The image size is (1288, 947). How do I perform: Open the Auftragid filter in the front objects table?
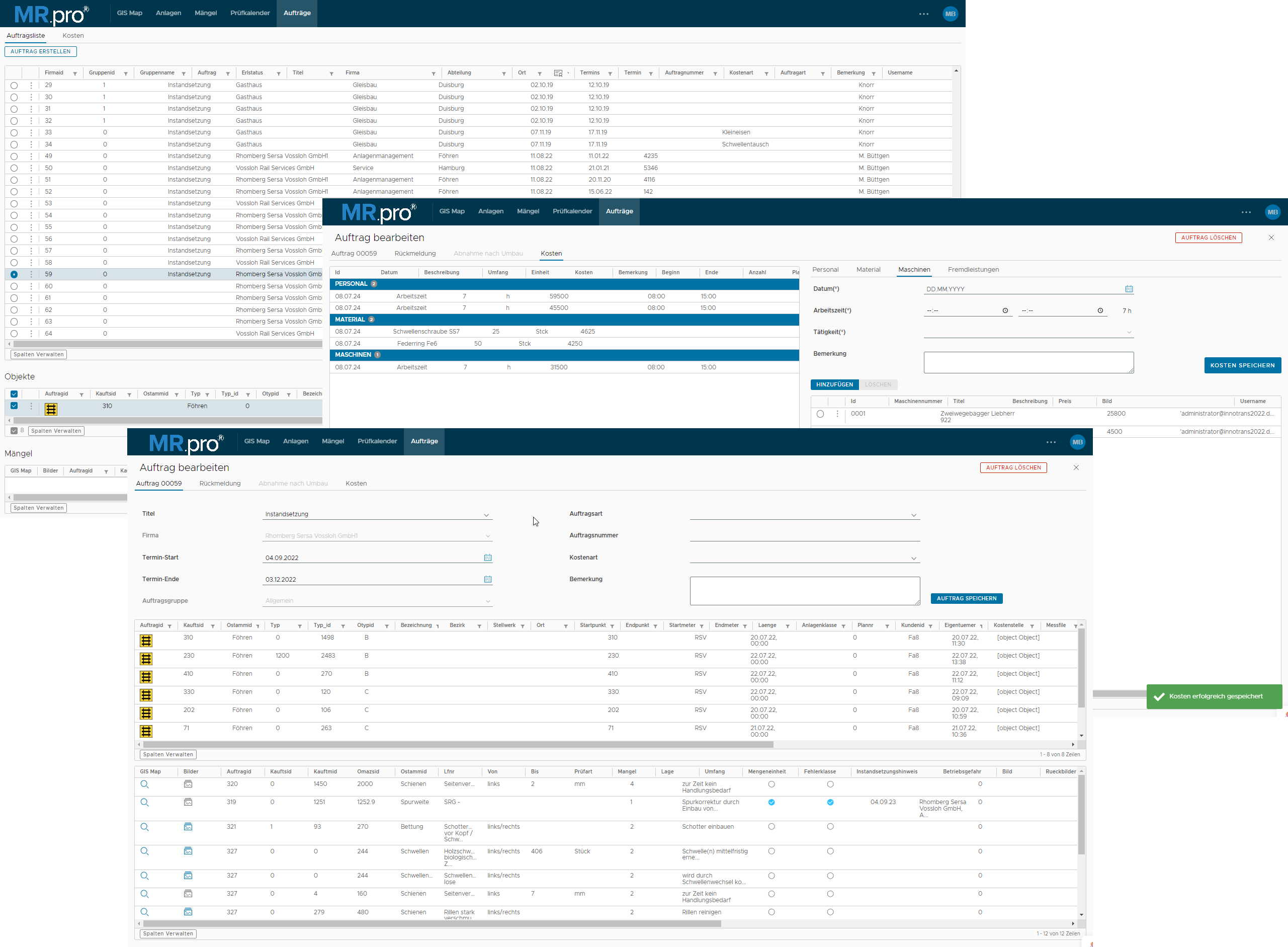[169, 626]
